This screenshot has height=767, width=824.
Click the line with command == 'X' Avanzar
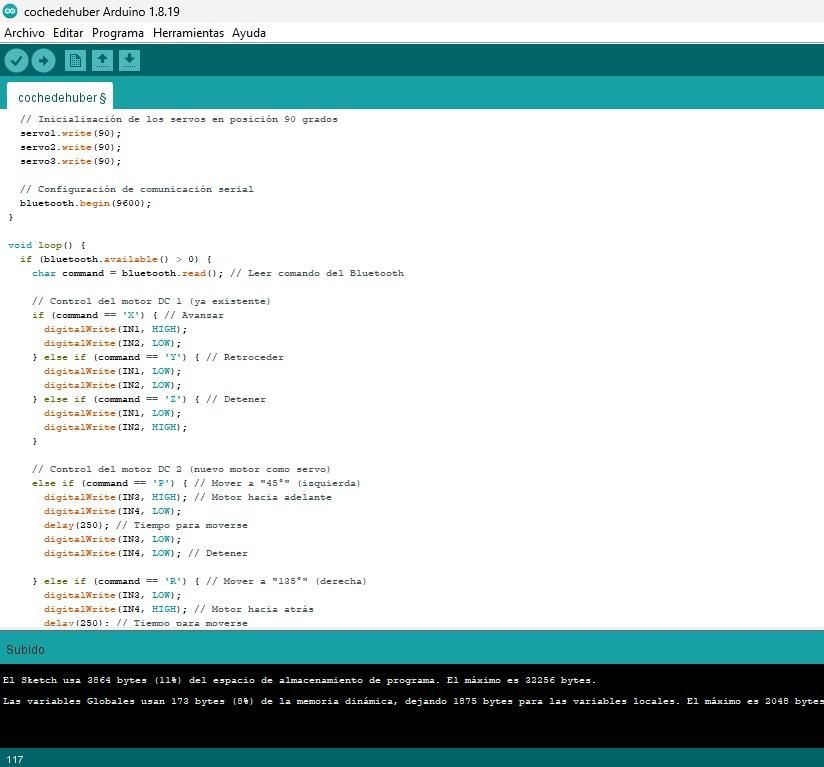click(x=128, y=315)
